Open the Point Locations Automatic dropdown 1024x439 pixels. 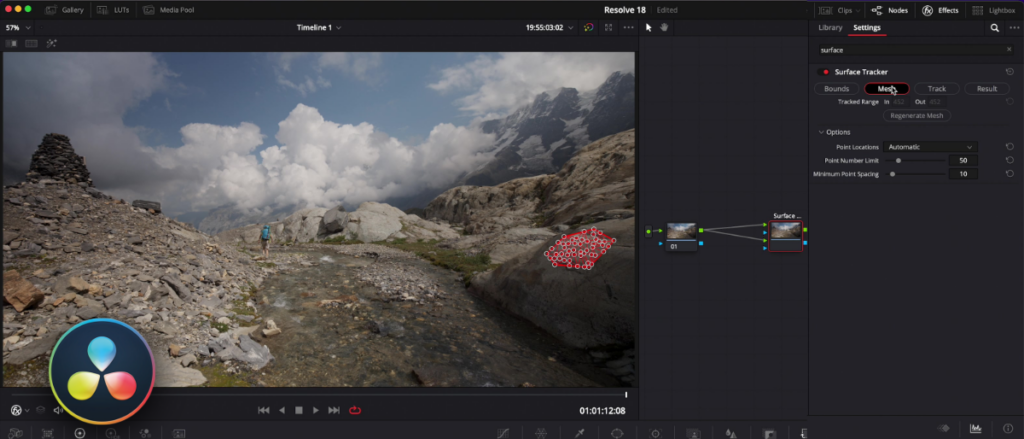tap(930, 147)
